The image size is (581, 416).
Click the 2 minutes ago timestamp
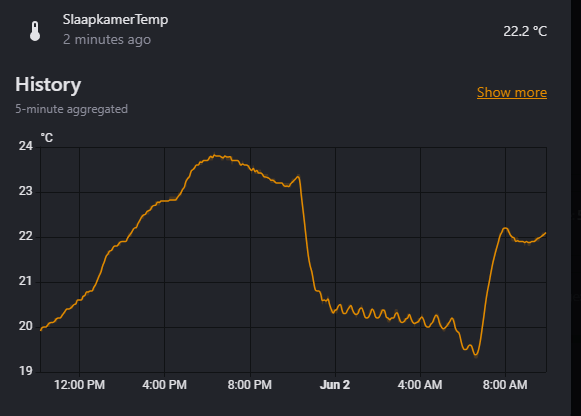pyautogui.click(x=107, y=39)
